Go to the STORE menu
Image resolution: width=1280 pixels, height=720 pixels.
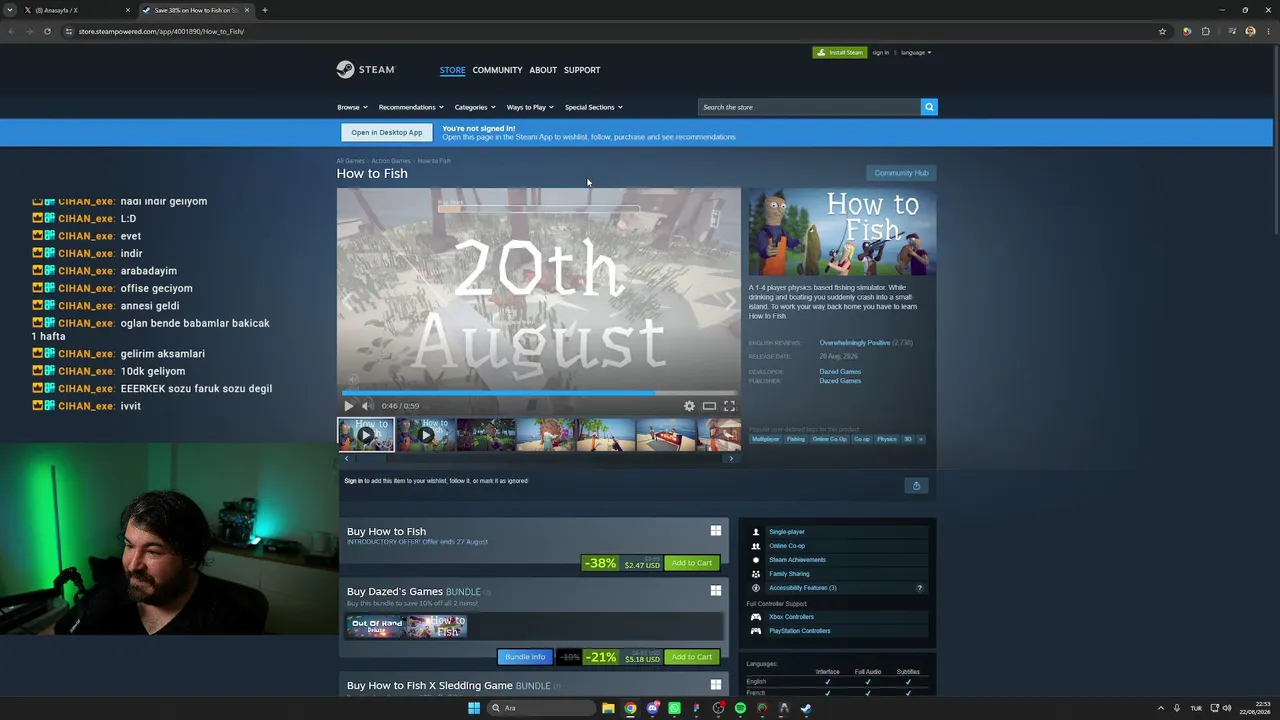452,70
